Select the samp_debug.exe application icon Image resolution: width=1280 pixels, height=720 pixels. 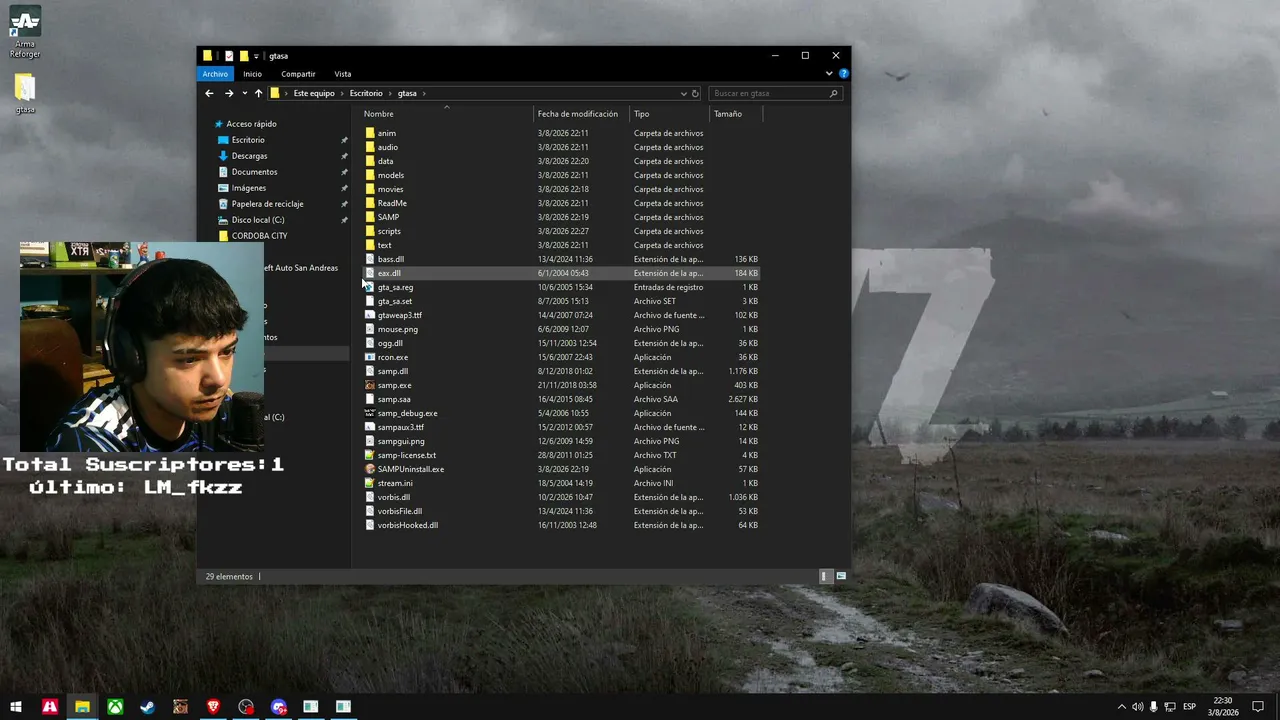point(370,413)
